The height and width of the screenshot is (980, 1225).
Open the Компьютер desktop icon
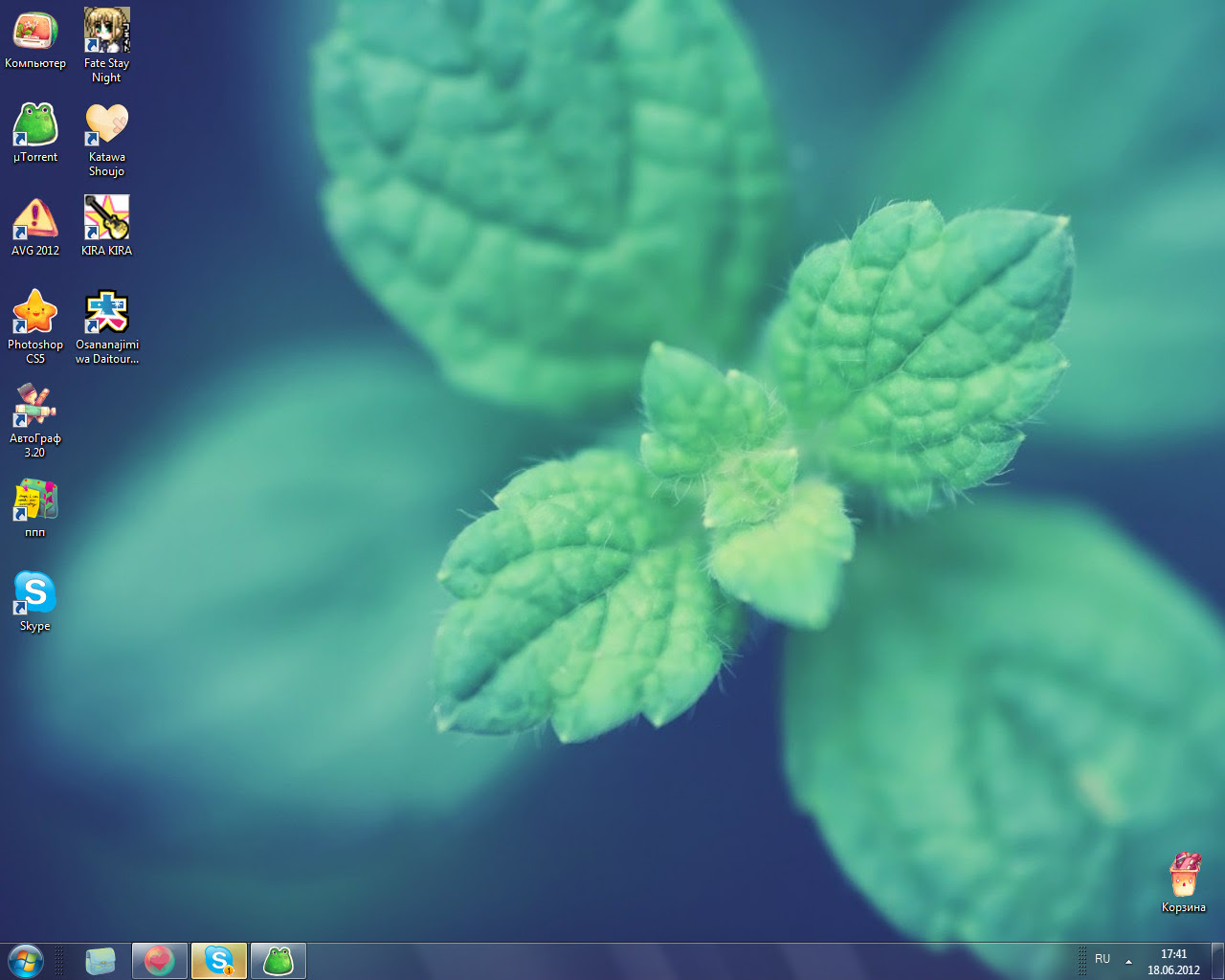35,39
